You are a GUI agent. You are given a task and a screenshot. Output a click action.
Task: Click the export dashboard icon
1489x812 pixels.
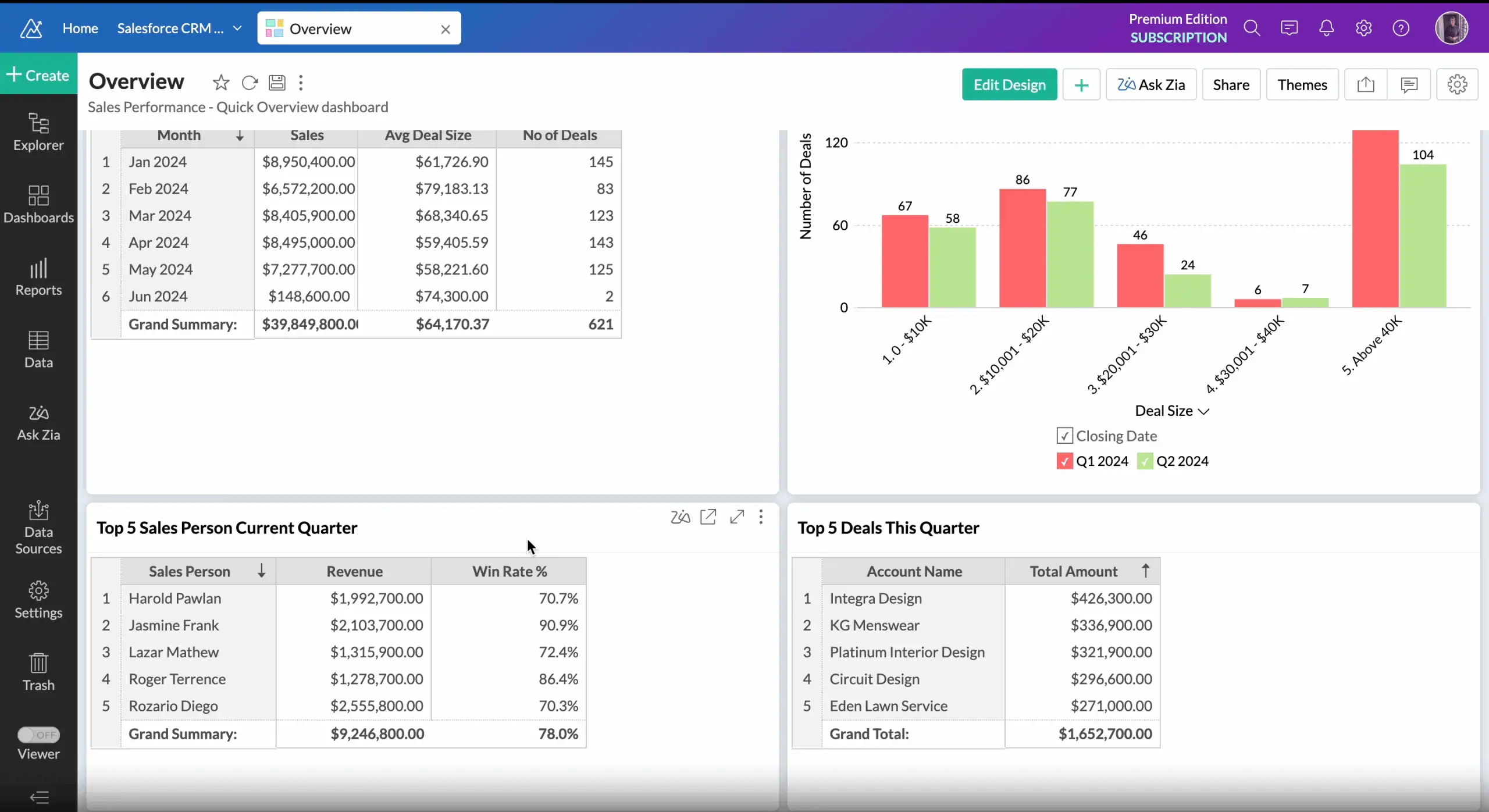[1366, 85]
